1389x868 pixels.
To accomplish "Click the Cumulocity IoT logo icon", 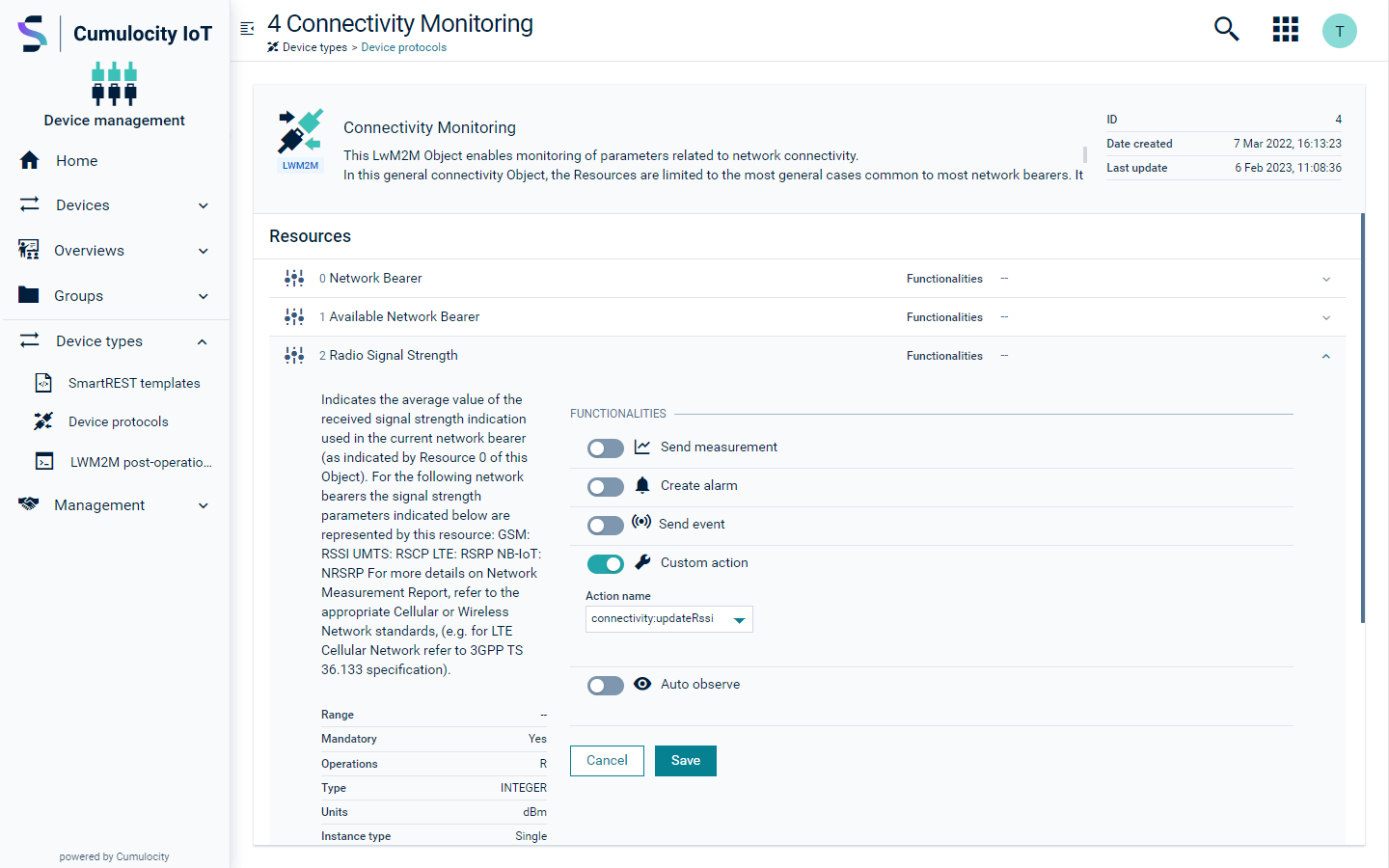I will 32,34.
